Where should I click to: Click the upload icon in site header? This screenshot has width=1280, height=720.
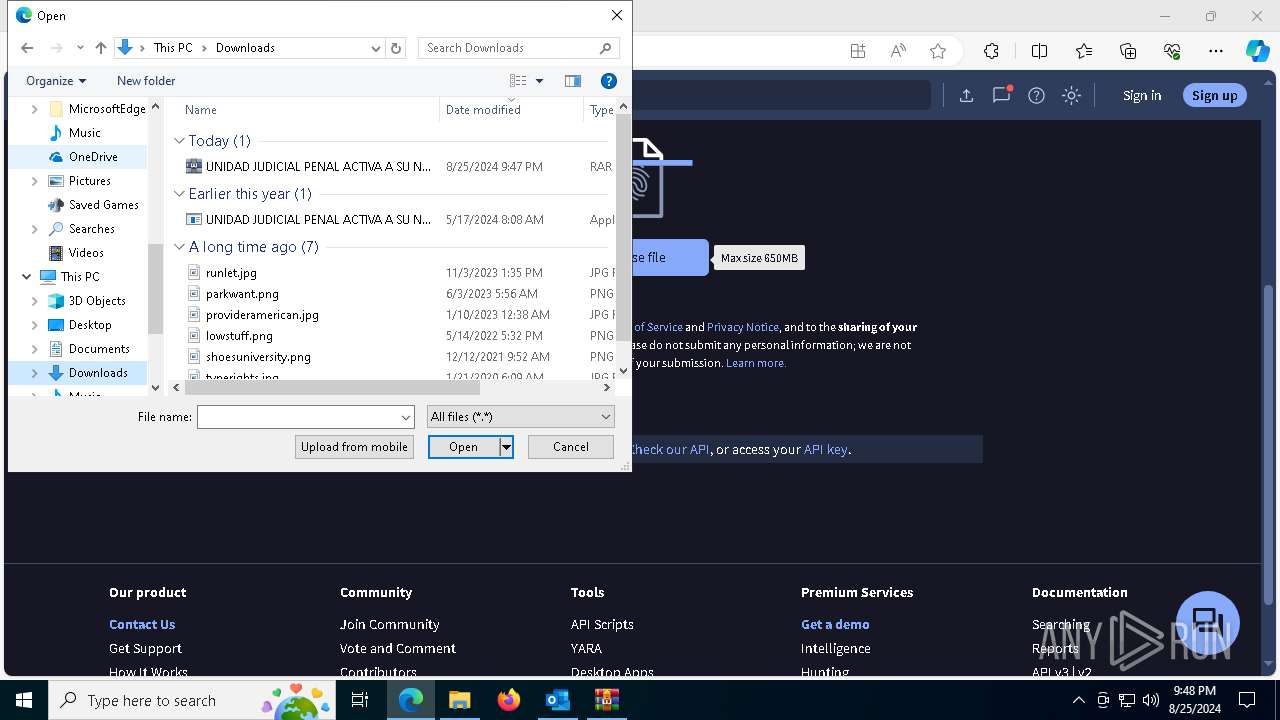tap(966, 95)
